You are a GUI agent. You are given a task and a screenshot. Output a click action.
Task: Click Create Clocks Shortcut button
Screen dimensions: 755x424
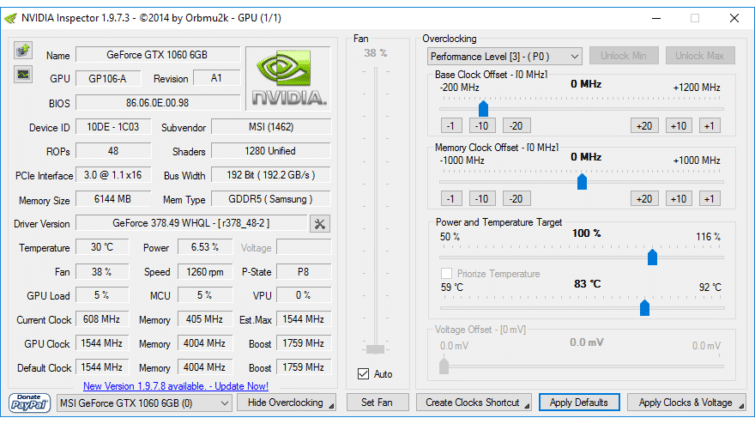click(x=474, y=402)
